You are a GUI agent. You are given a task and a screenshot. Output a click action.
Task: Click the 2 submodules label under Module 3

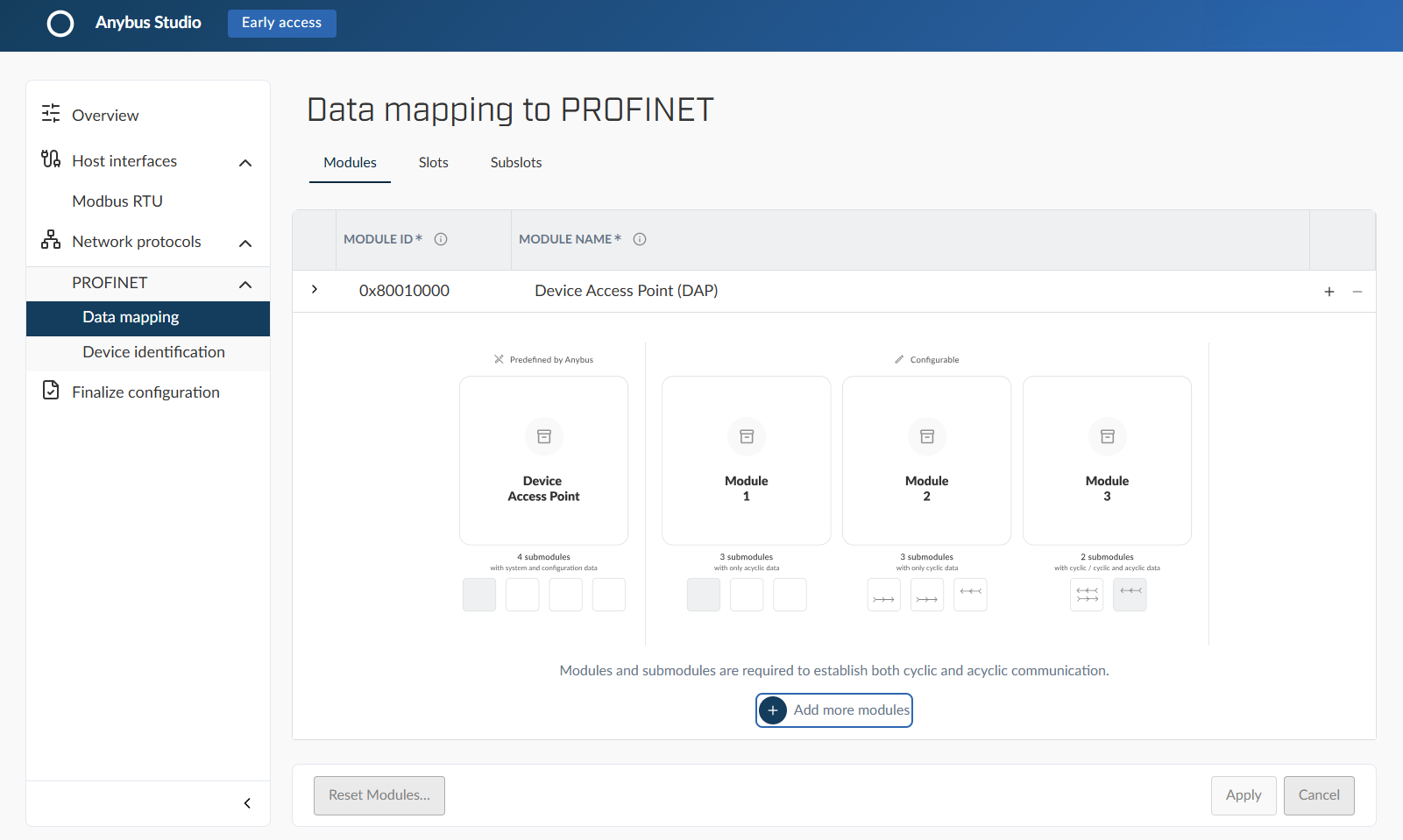coord(1108,557)
